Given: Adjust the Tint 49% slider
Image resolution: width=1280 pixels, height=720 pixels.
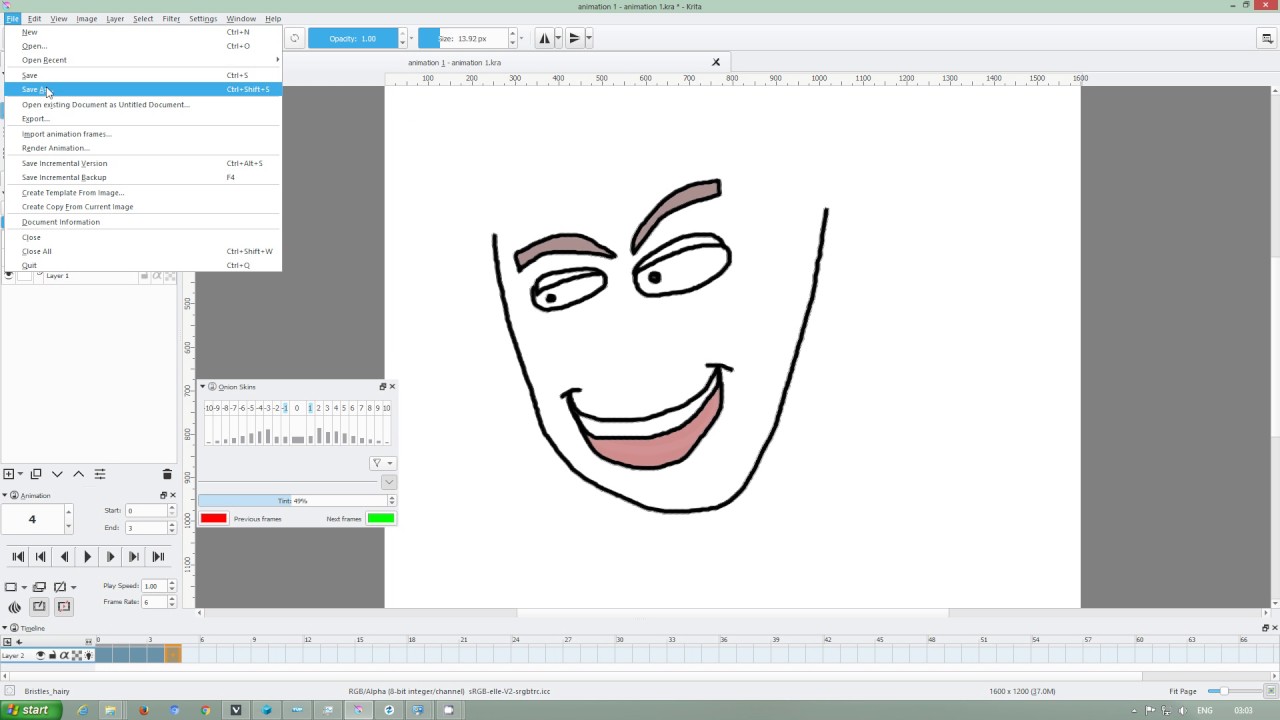Looking at the screenshot, I should point(293,501).
